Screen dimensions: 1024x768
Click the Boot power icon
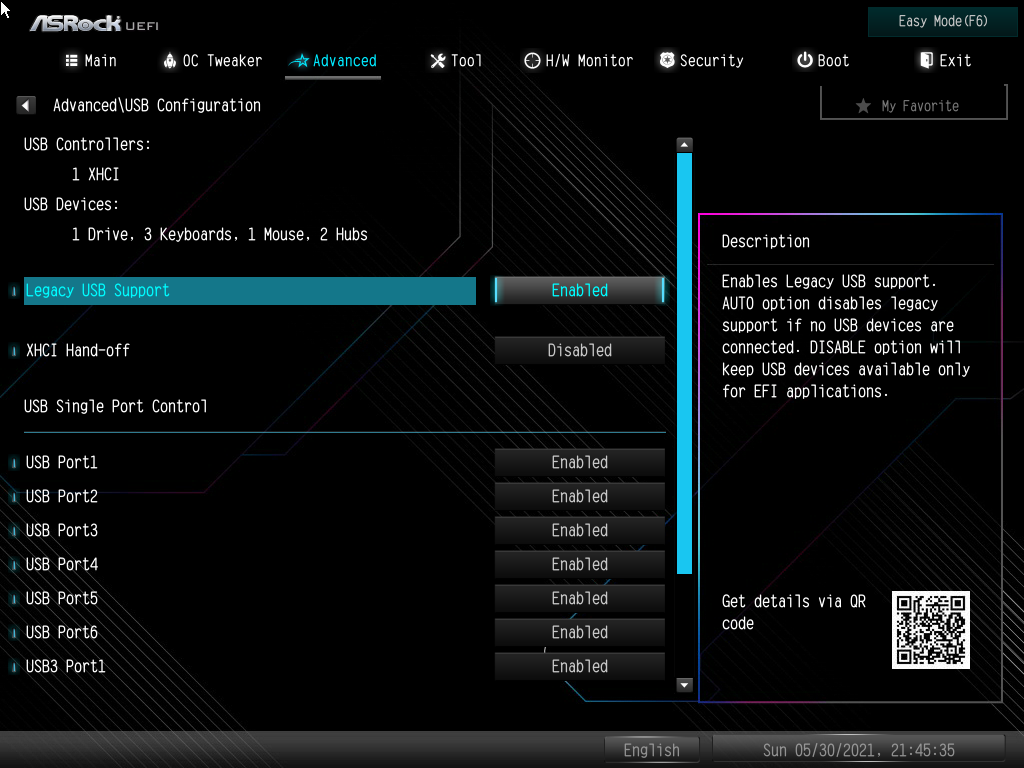[x=805, y=60]
